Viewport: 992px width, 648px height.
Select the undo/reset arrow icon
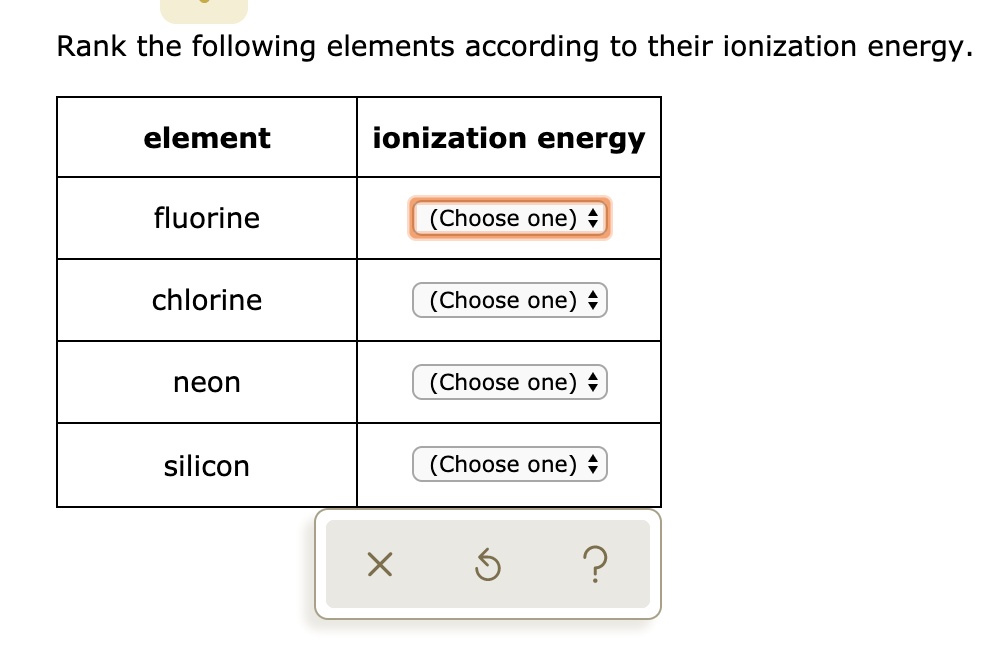487,565
